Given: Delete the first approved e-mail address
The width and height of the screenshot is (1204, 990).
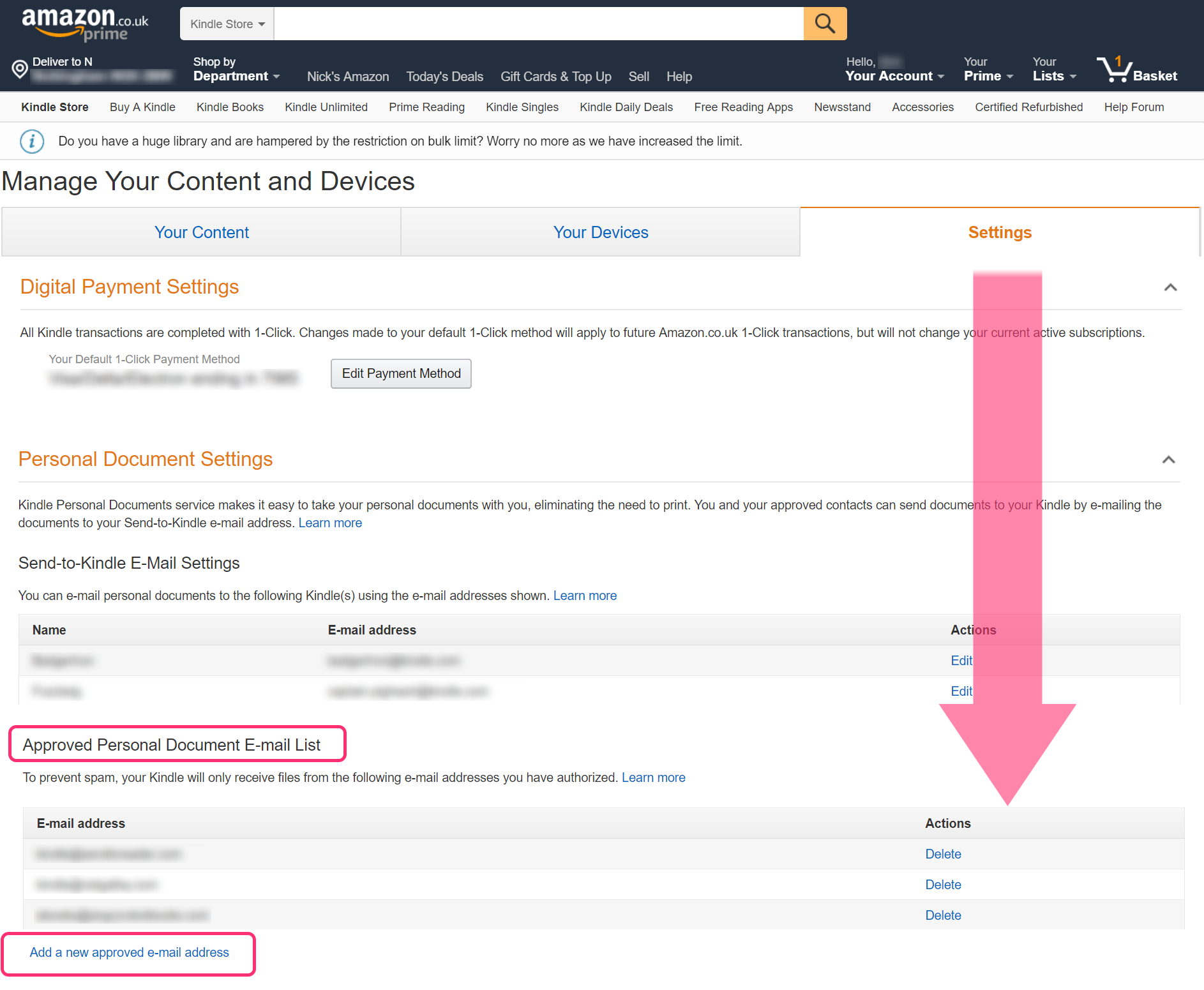Looking at the screenshot, I should (x=943, y=854).
